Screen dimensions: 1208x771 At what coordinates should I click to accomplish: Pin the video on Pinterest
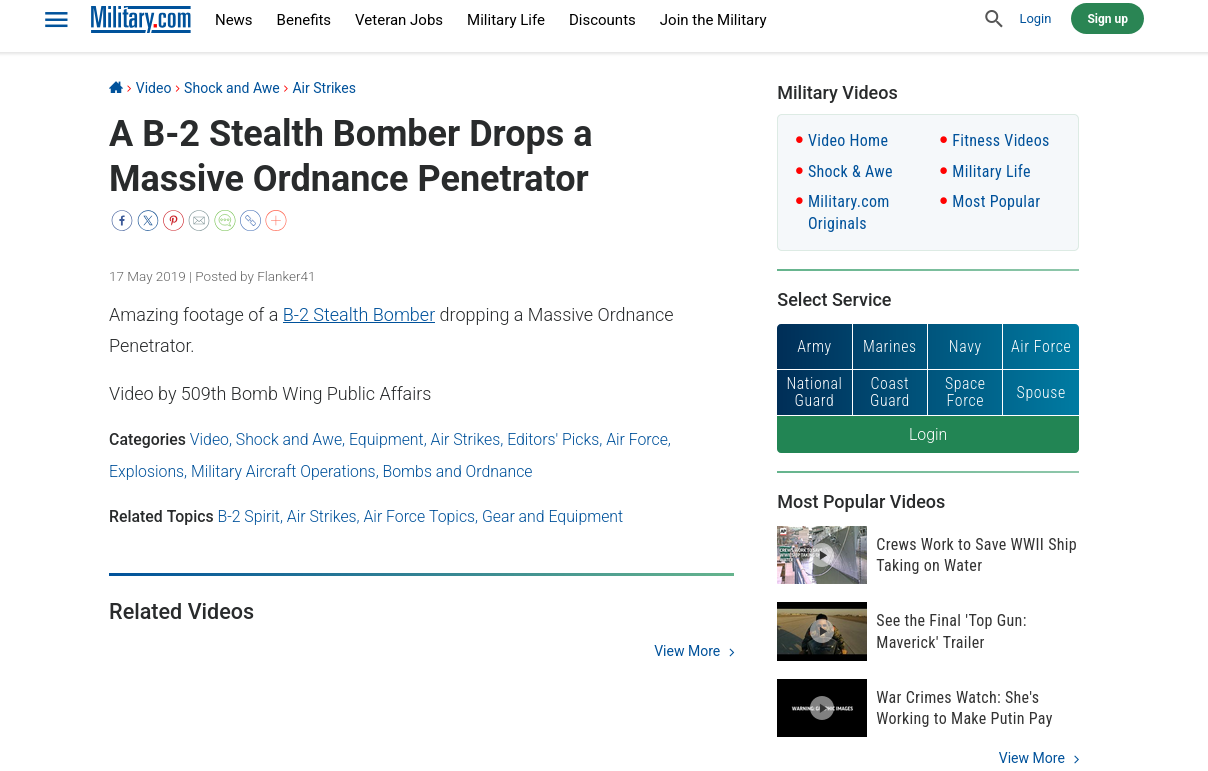point(174,221)
